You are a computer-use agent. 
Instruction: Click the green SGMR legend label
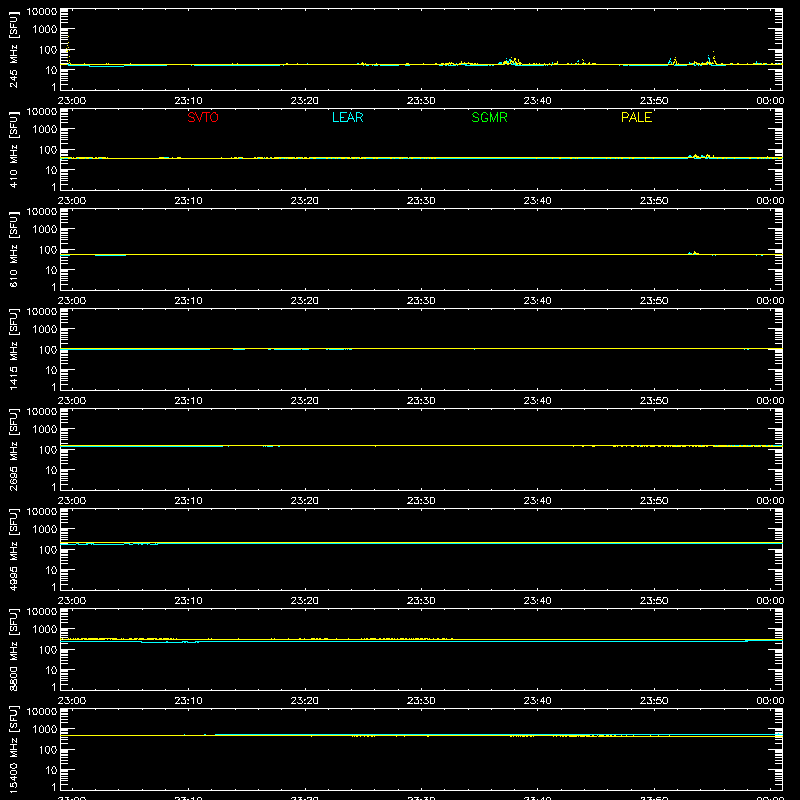[489, 117]
